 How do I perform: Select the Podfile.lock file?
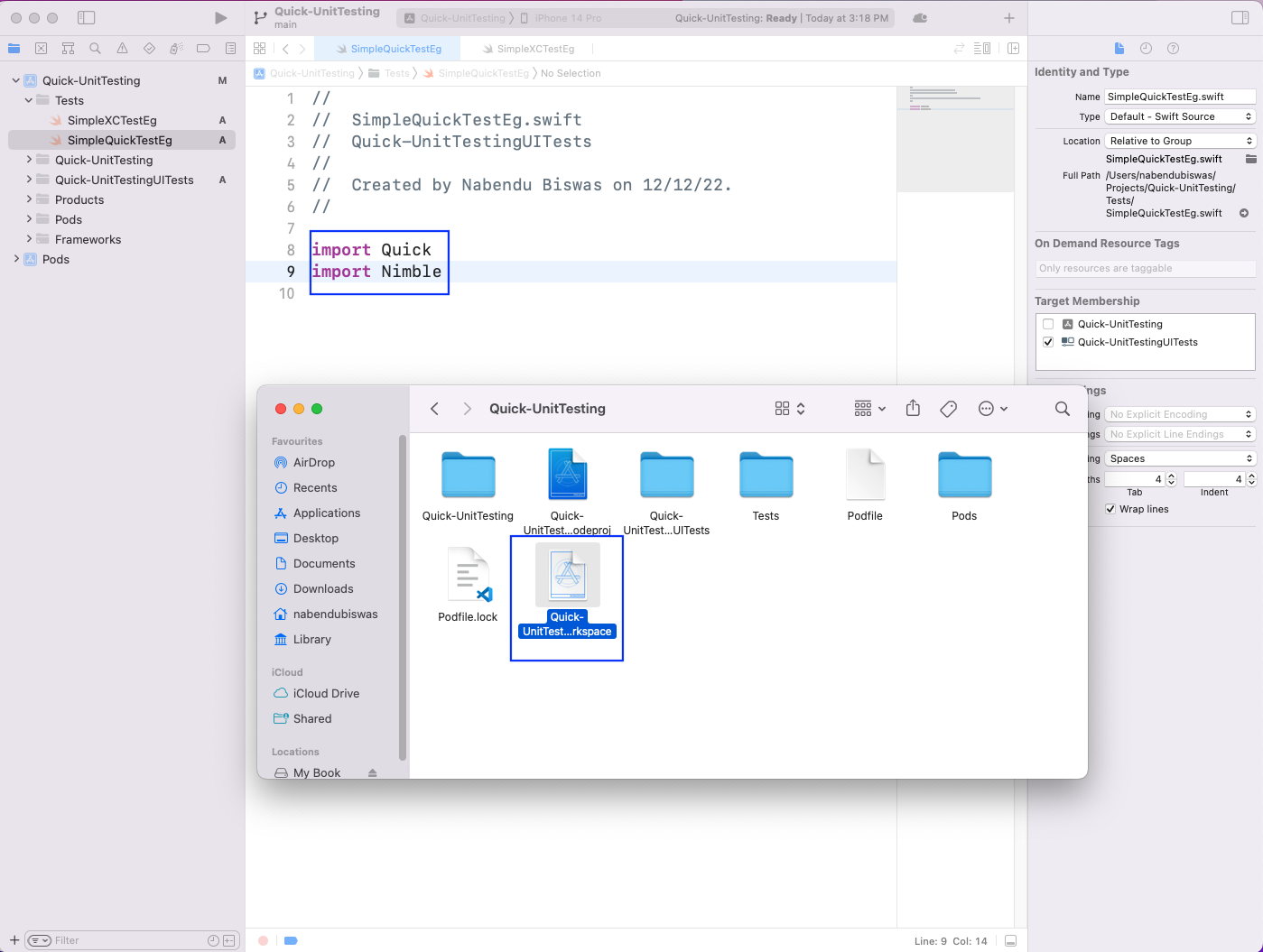tap(468, 585)
